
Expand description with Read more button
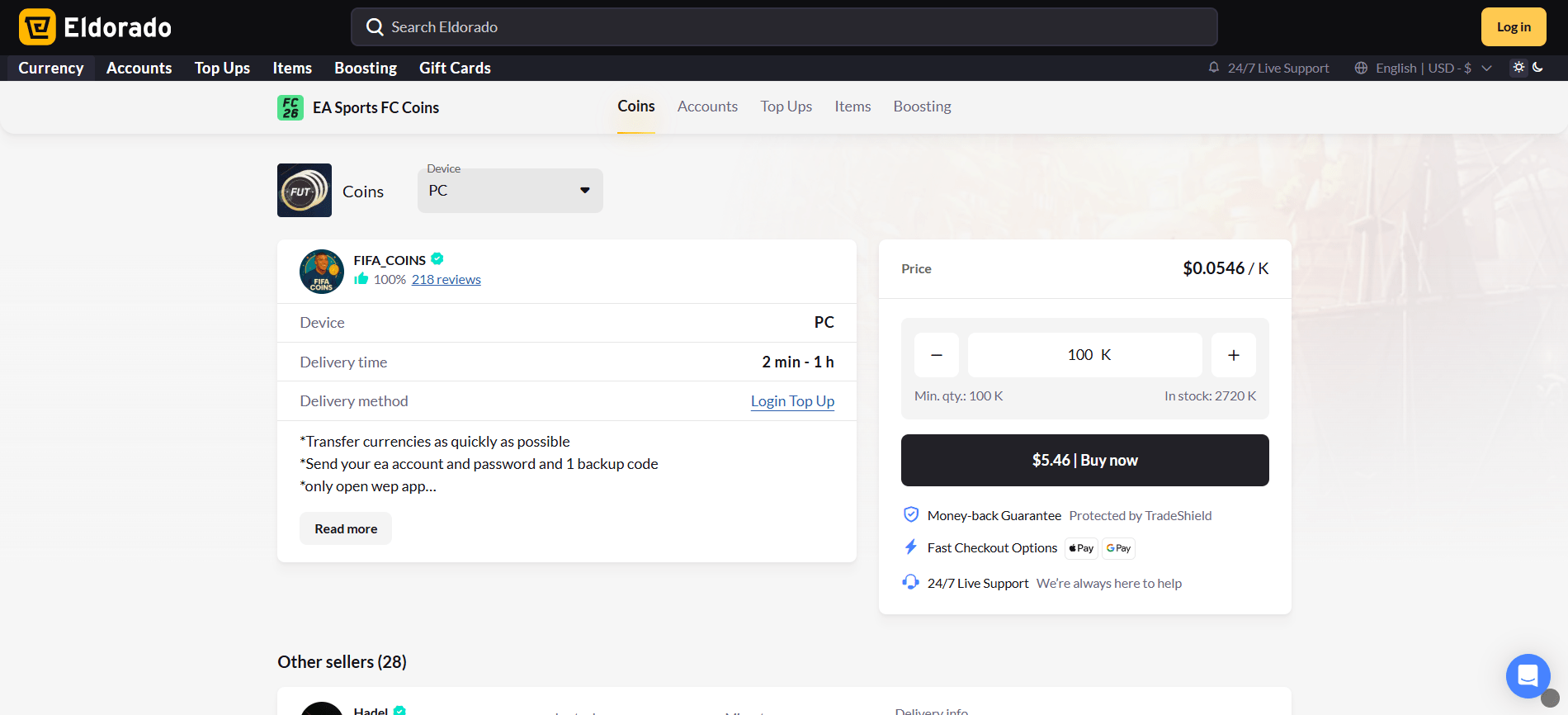346,528
